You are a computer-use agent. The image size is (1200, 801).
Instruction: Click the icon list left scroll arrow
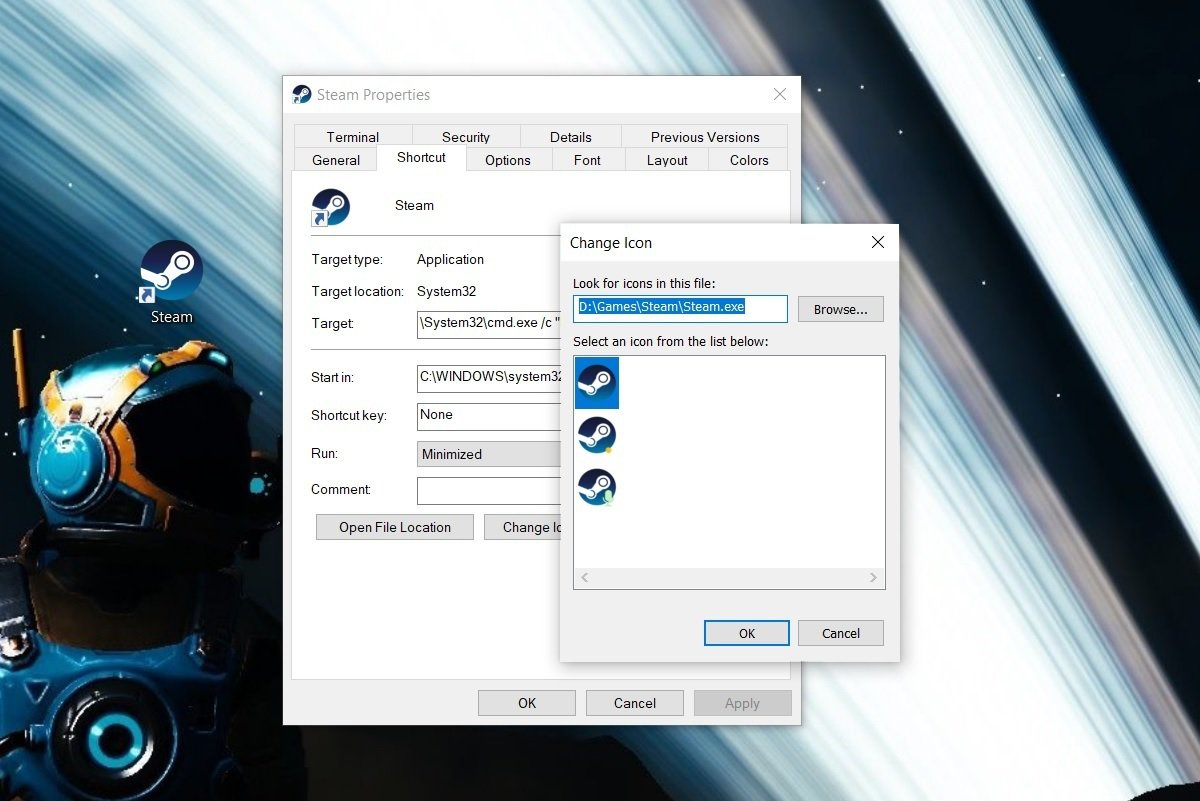585,578
